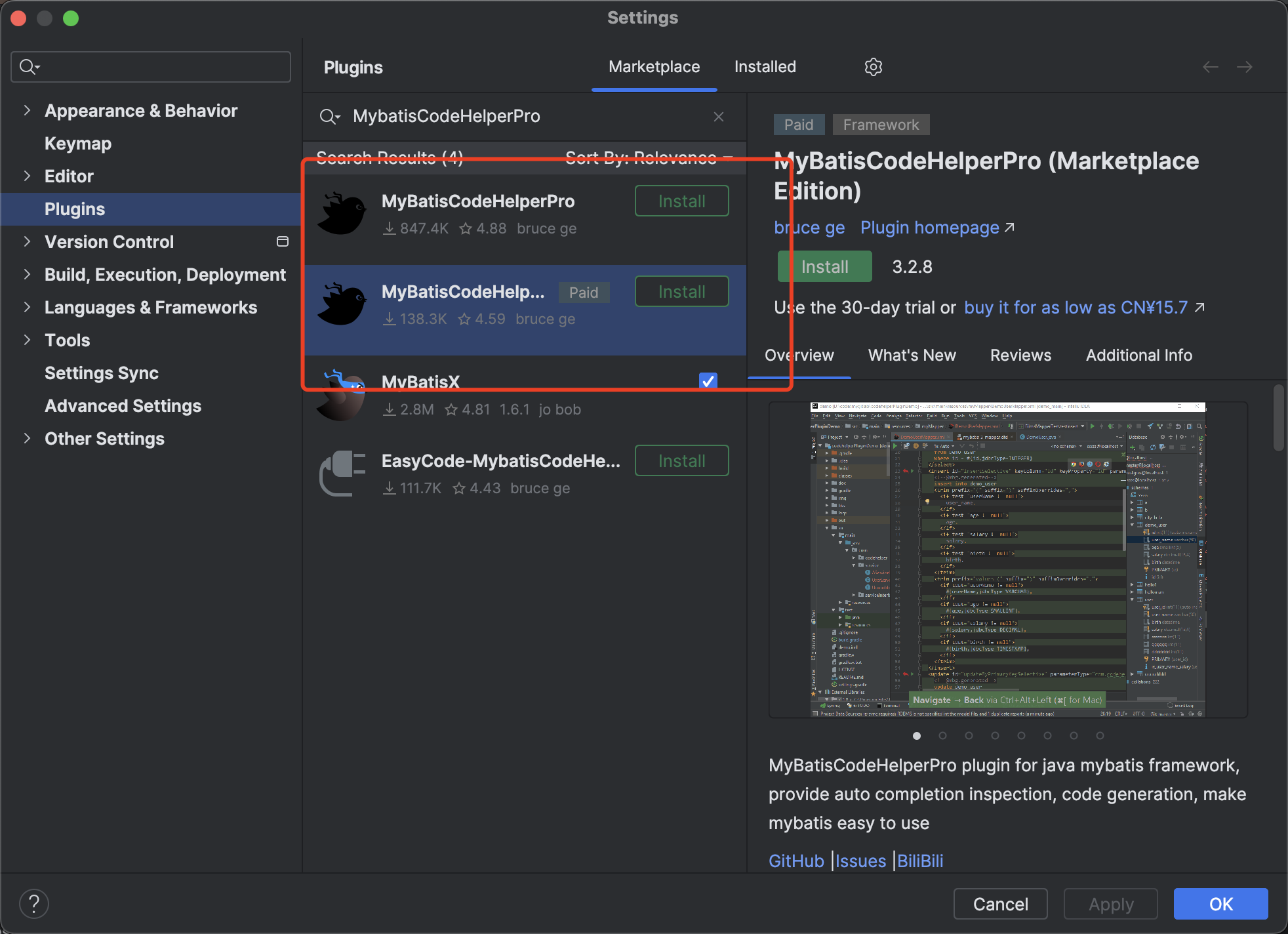Select the first screenshot carousel dot
Viewport: 1288px width, 934px height.
[x=917, y=736]
